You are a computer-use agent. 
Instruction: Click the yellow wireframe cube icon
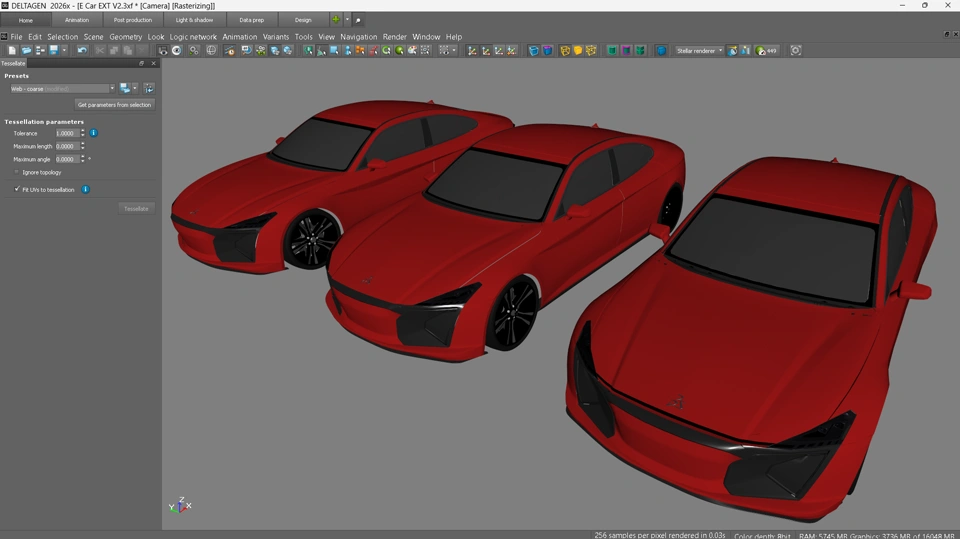[x=564, y=50]
